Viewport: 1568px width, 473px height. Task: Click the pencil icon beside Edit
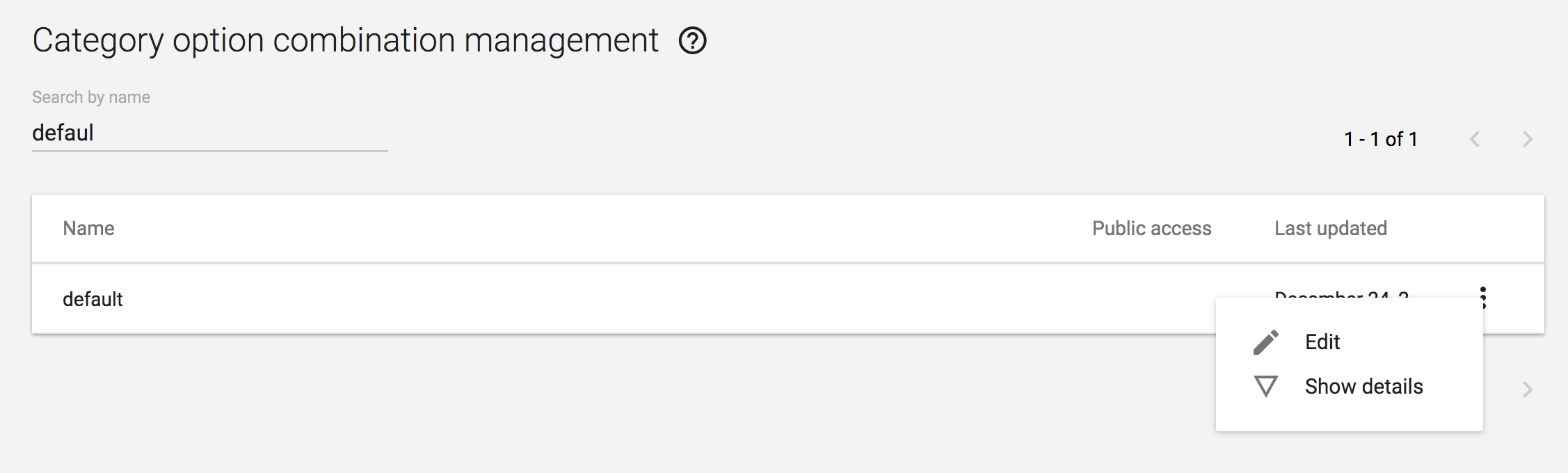(x=1265, y=342)
